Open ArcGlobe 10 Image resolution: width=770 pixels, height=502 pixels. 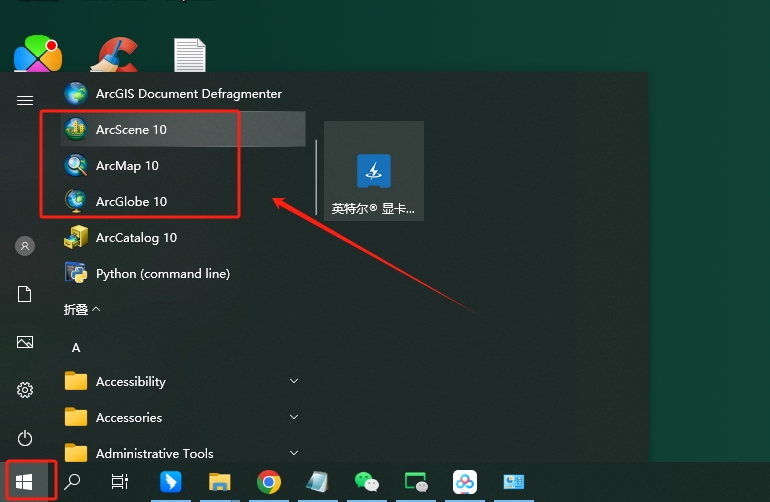click(x=183, y=201)
